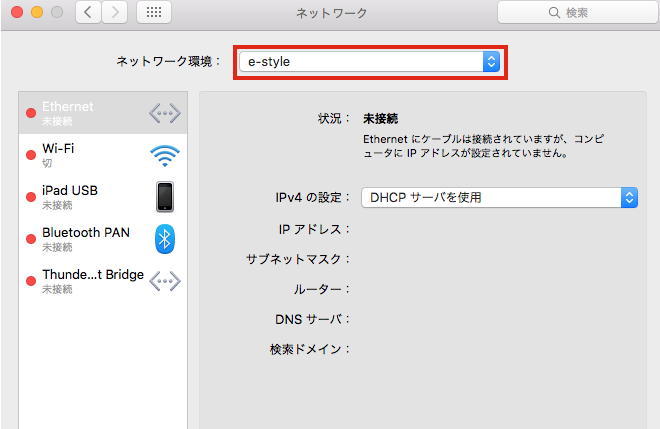Click the IPv4 の設定 label
Image resolution: width=660 pixels, height=429 pixels.
click(x=312, y=197)
